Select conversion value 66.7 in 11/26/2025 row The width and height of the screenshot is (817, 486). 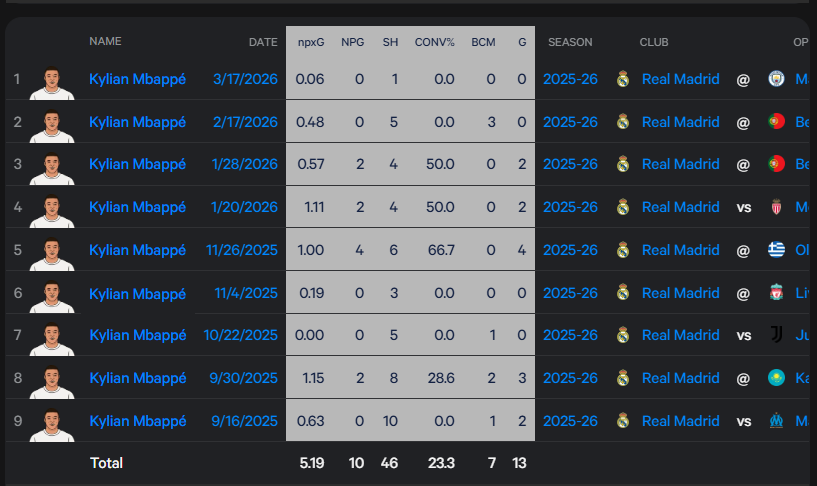coord(441,250)
